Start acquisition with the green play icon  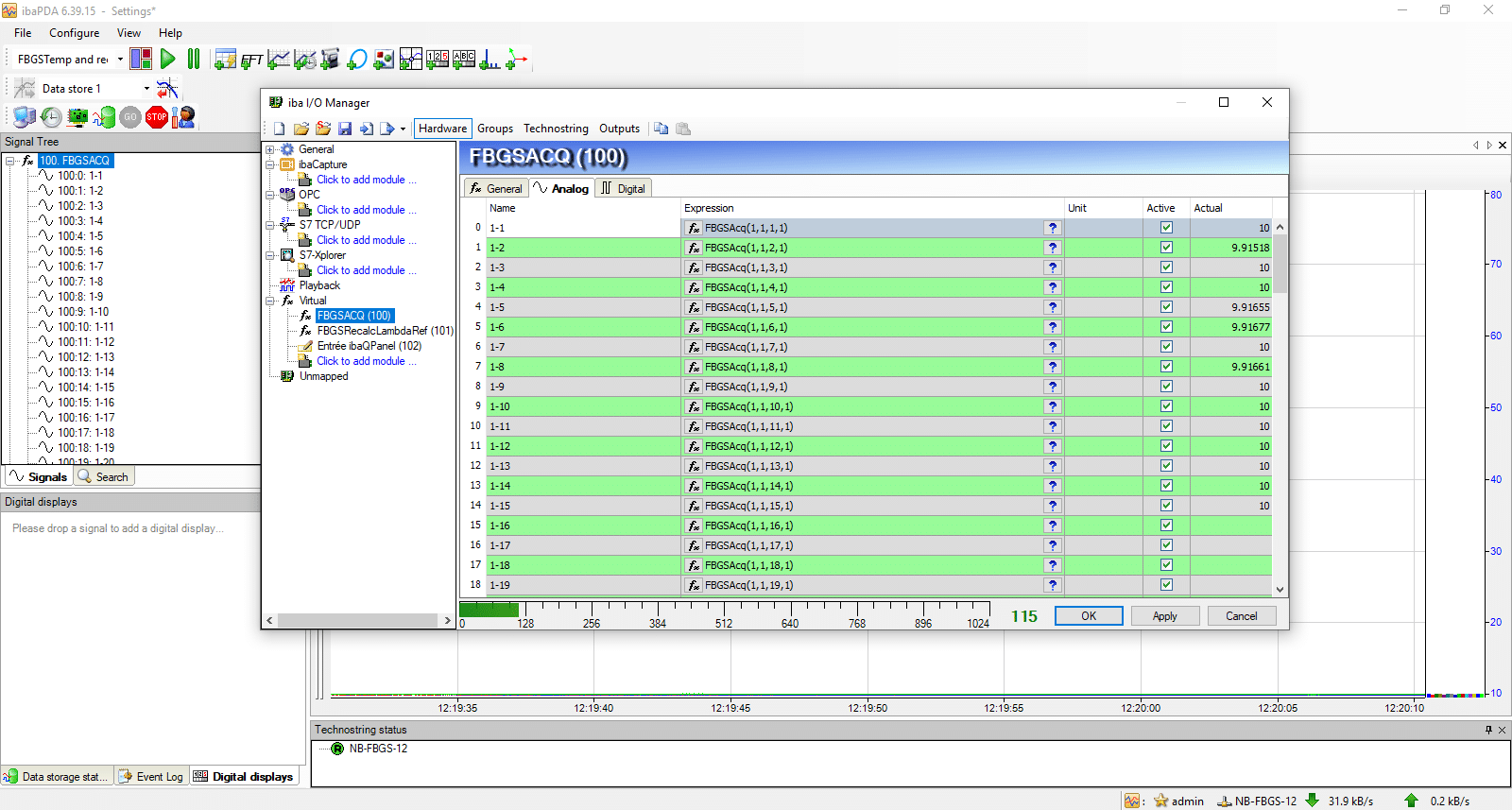tap(167, 59)
